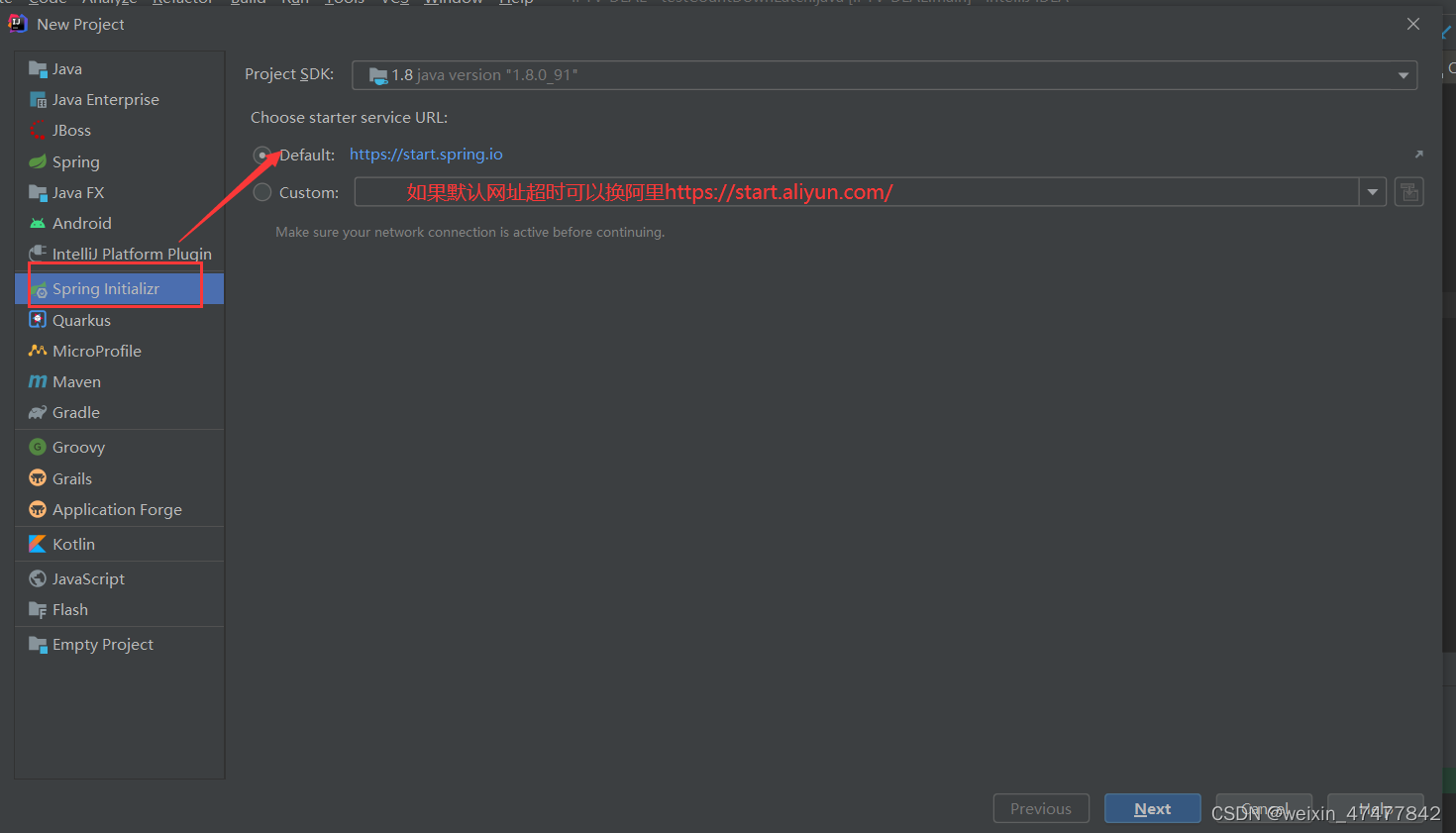Click the Android robot icon
1456x833 pixels.
point(38,223)
